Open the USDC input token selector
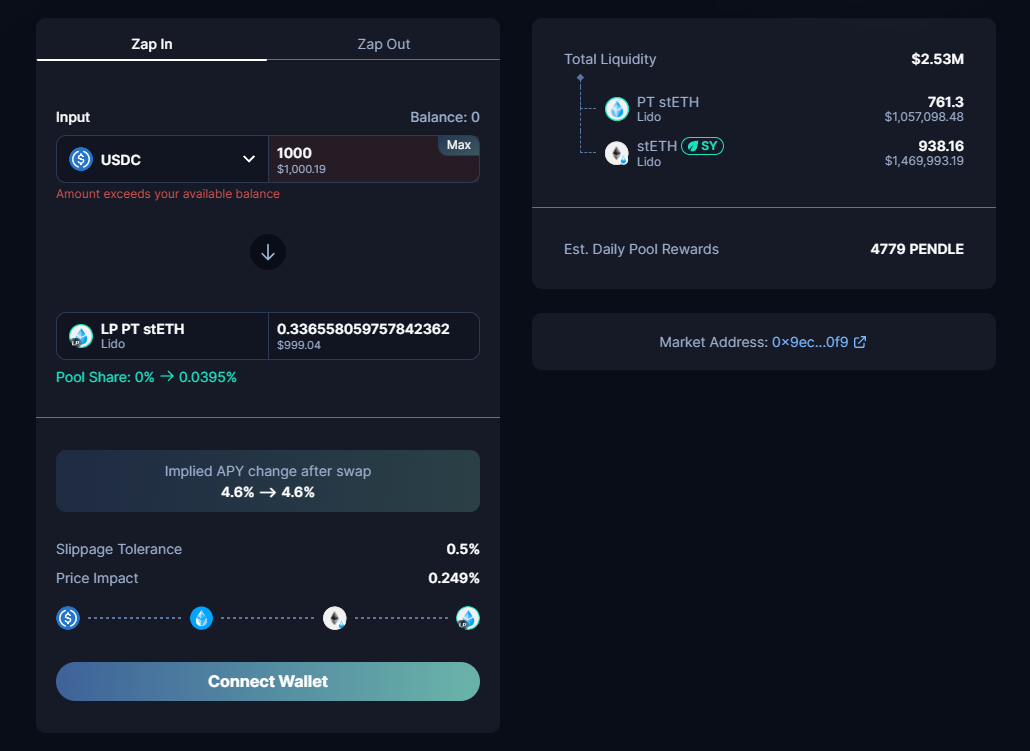This screenshot has height=751, width=1030. point(162,159)
